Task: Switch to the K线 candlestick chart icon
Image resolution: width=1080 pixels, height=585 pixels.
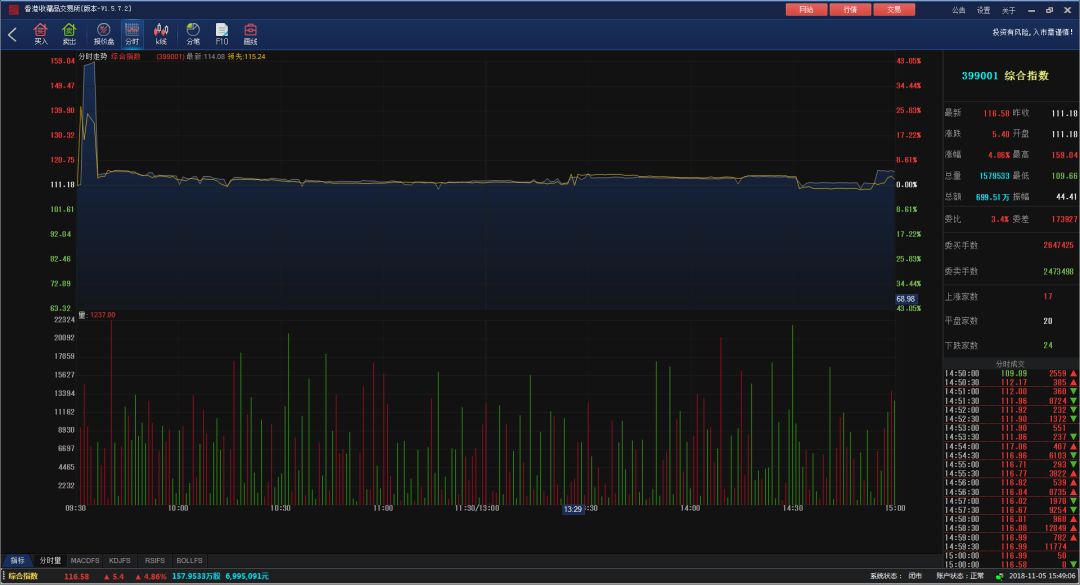Action: (x=161, y=34)
